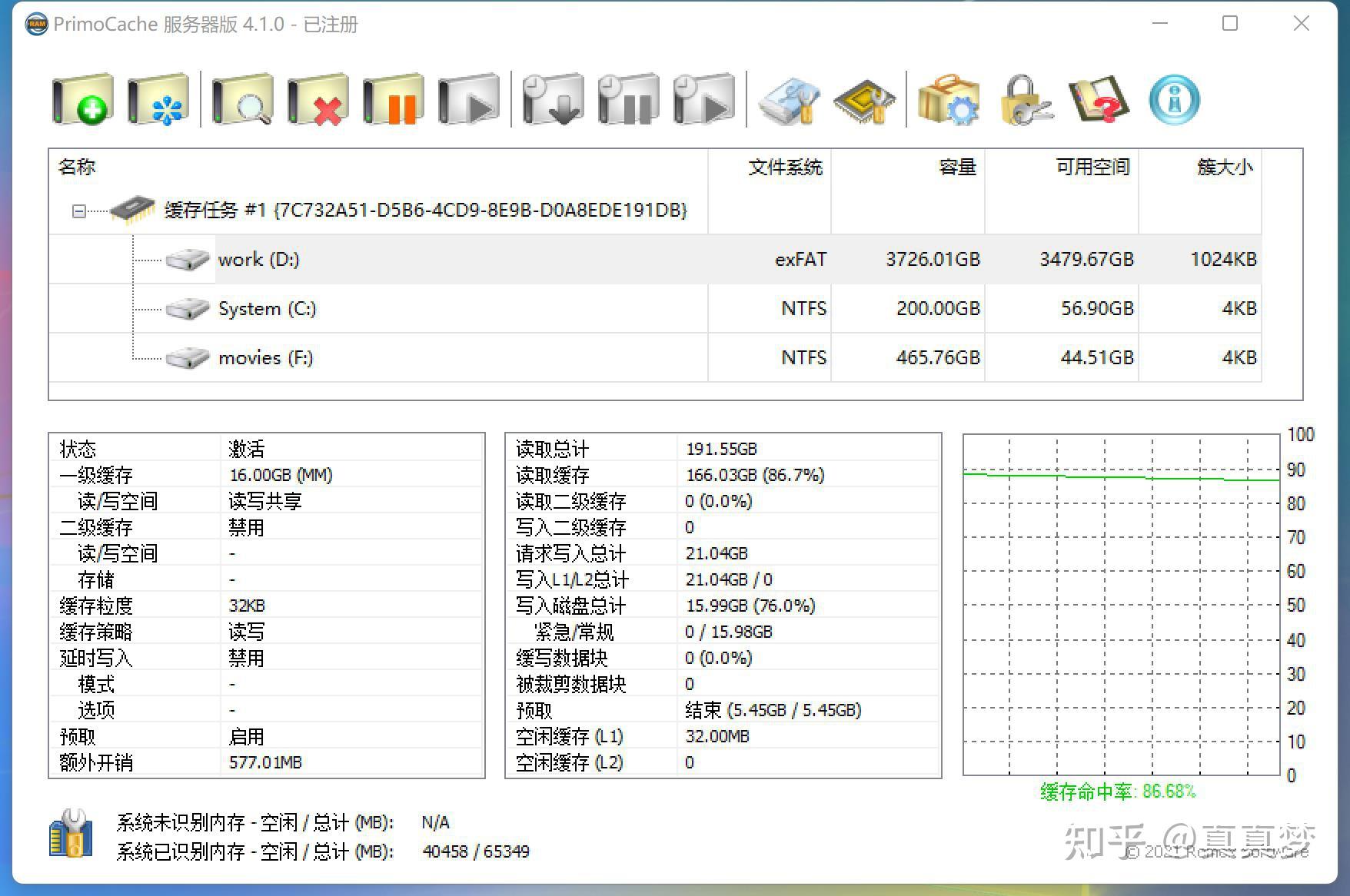Screen dimensions: 1350x896
Task: Click the 3726.01GB capacity value
Action: tap(933, 259)
